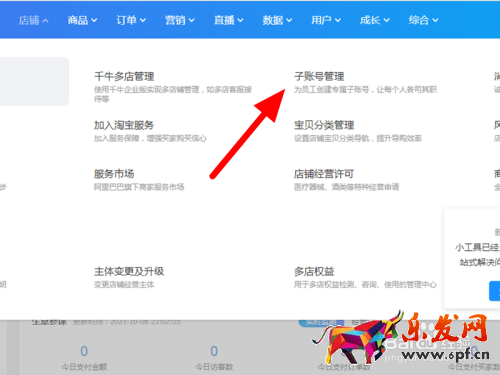This screenshot has height=375, width=500.
Task: Open 千牛多店管理 link
Action: coord(124,76)
